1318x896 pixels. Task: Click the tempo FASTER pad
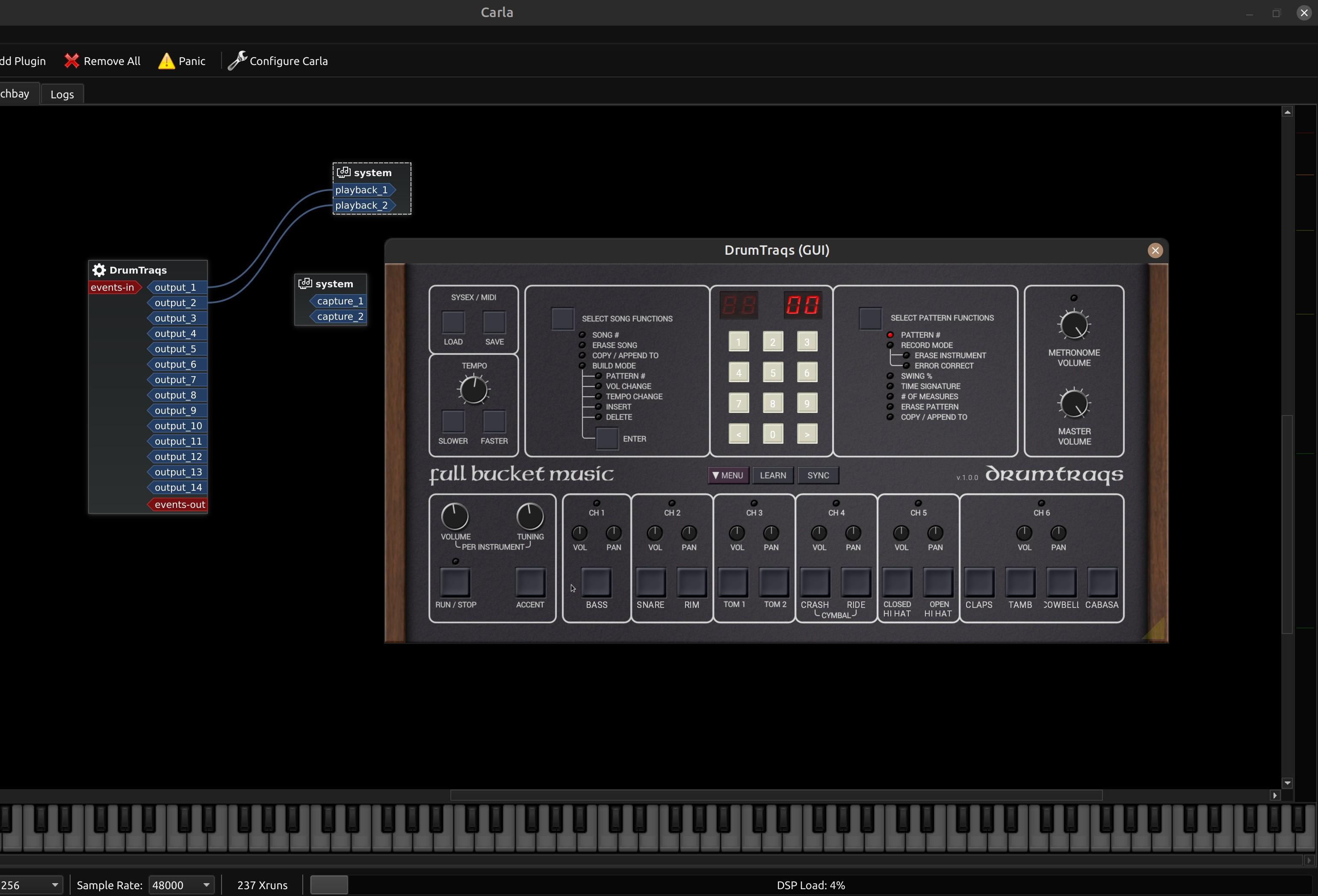[494, 421]
